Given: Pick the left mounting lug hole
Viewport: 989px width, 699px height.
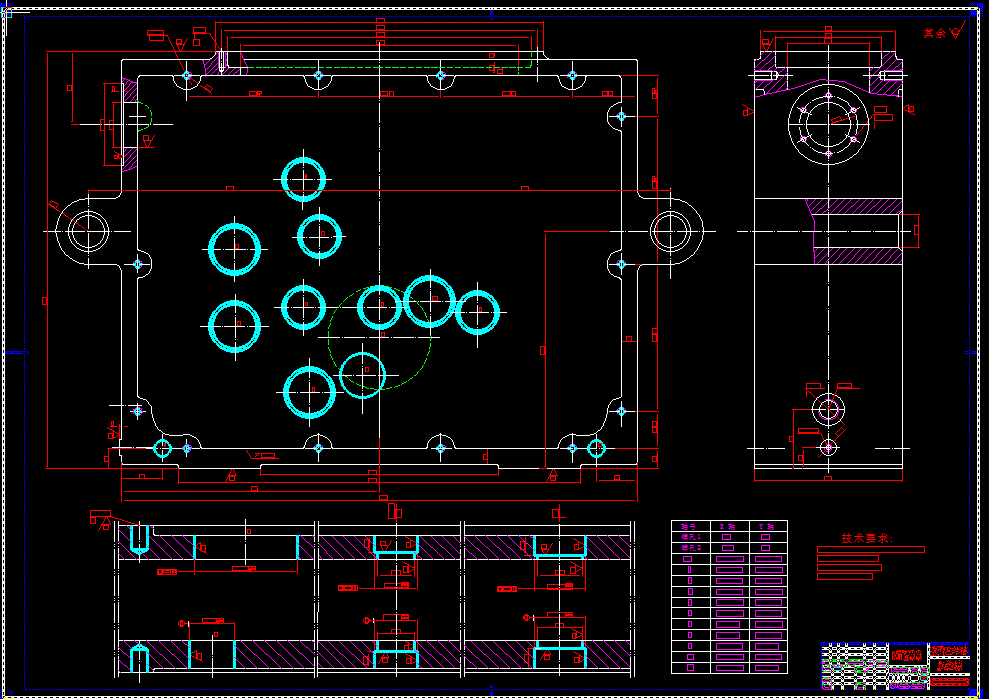Looking at the screenshot, I should pos(88,231).
